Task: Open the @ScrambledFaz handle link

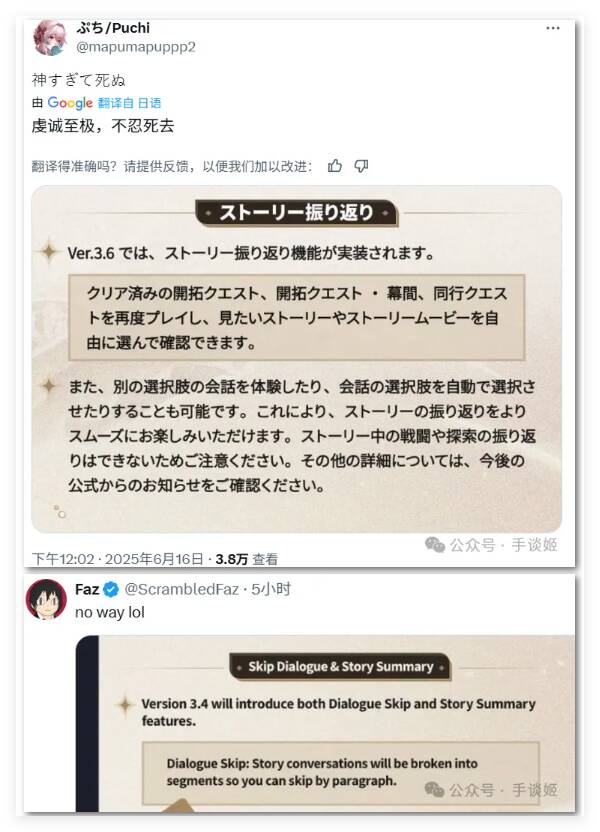Action: tap(181, 590)
